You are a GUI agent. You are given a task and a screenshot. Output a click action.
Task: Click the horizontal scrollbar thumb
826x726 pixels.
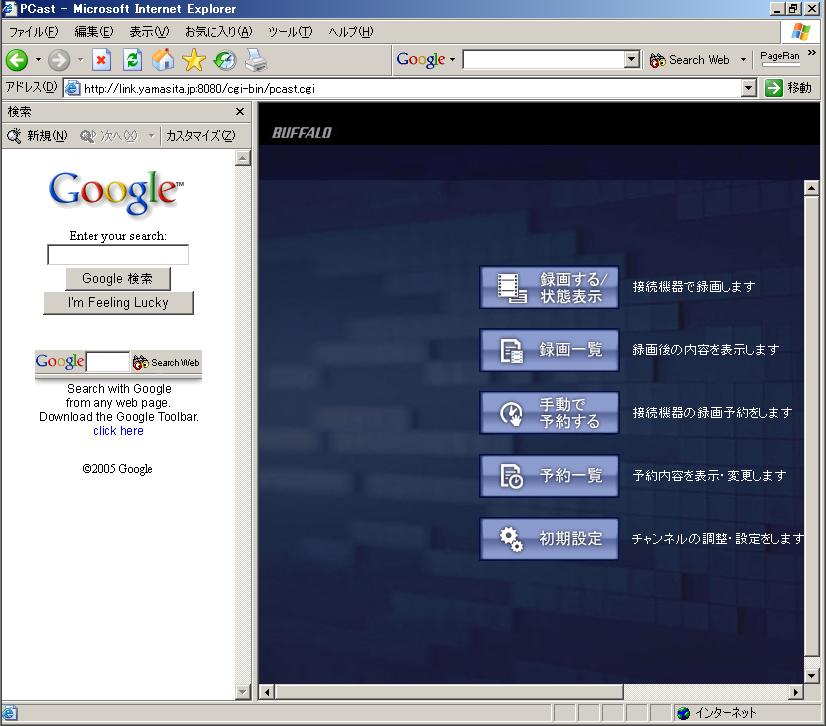pos(449,692)
